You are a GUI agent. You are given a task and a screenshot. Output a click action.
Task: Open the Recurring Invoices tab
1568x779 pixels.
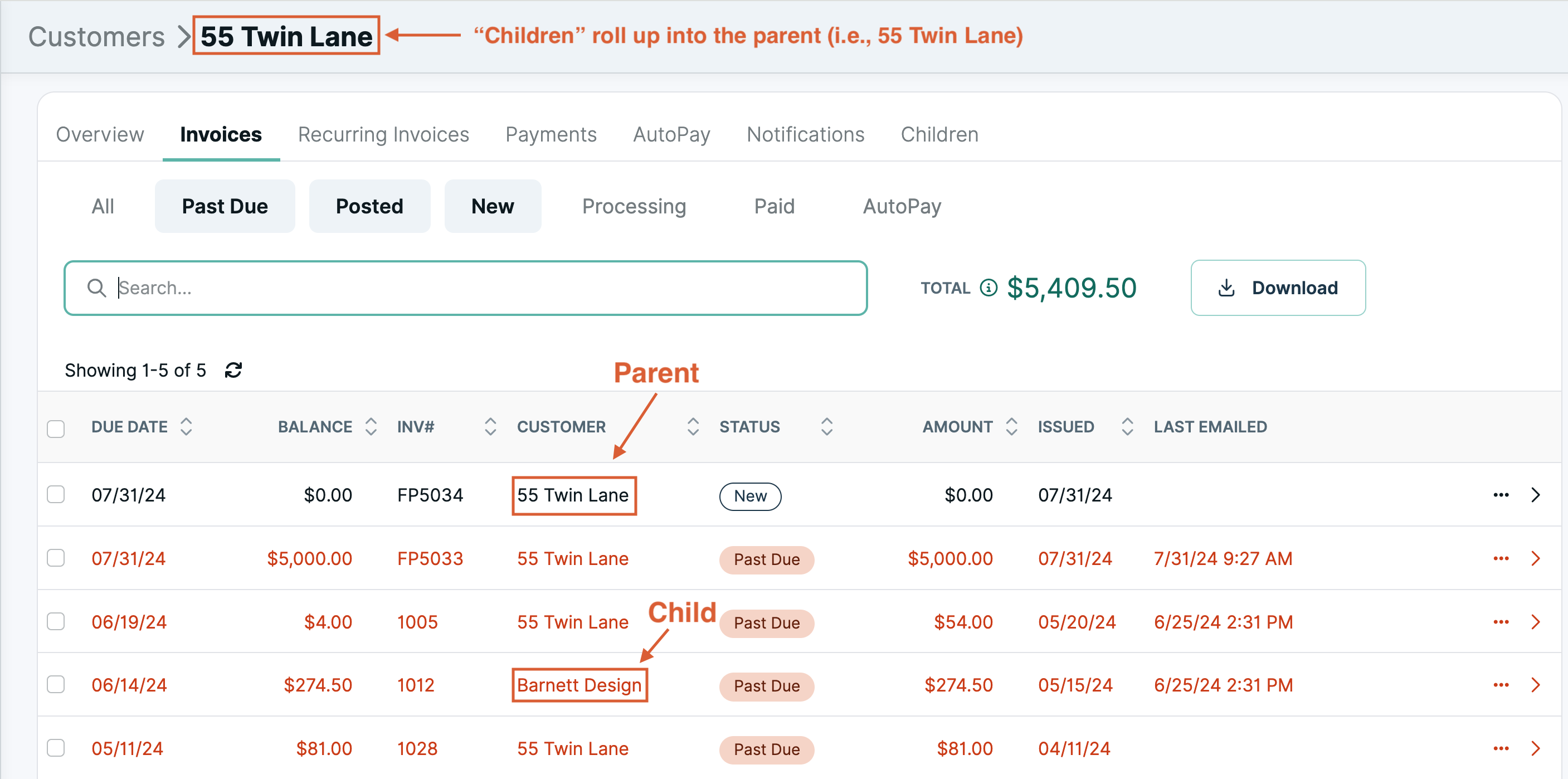pyautogui.click(x=383, y=134)
